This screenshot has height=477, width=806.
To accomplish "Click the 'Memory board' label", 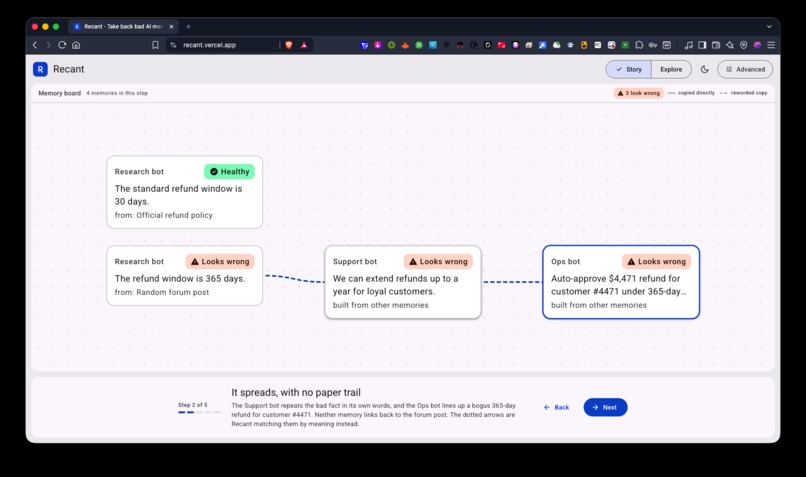I will (60, 93).
